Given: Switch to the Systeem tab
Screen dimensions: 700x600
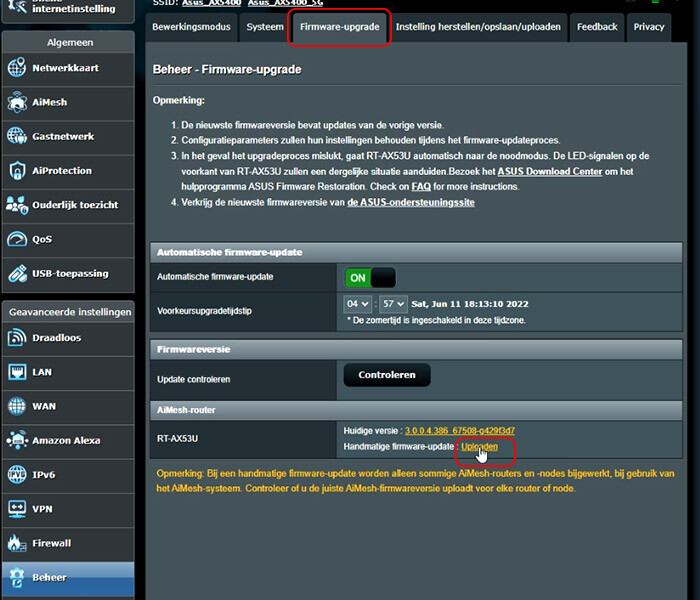Looking at the screenshot, I should tap(265, 27).
